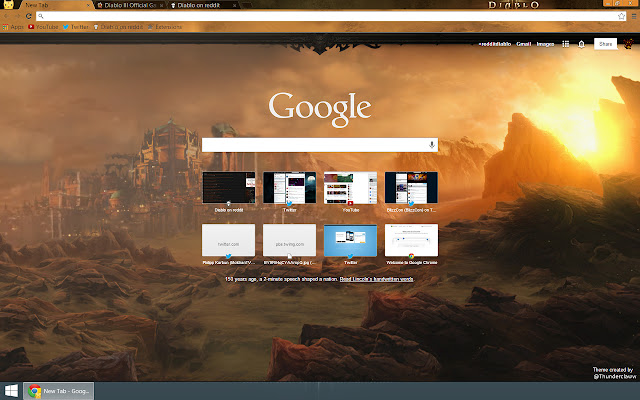Start voice search with the microphone icon
This screenshot has width=640, height=400.
tap(431, 145)
